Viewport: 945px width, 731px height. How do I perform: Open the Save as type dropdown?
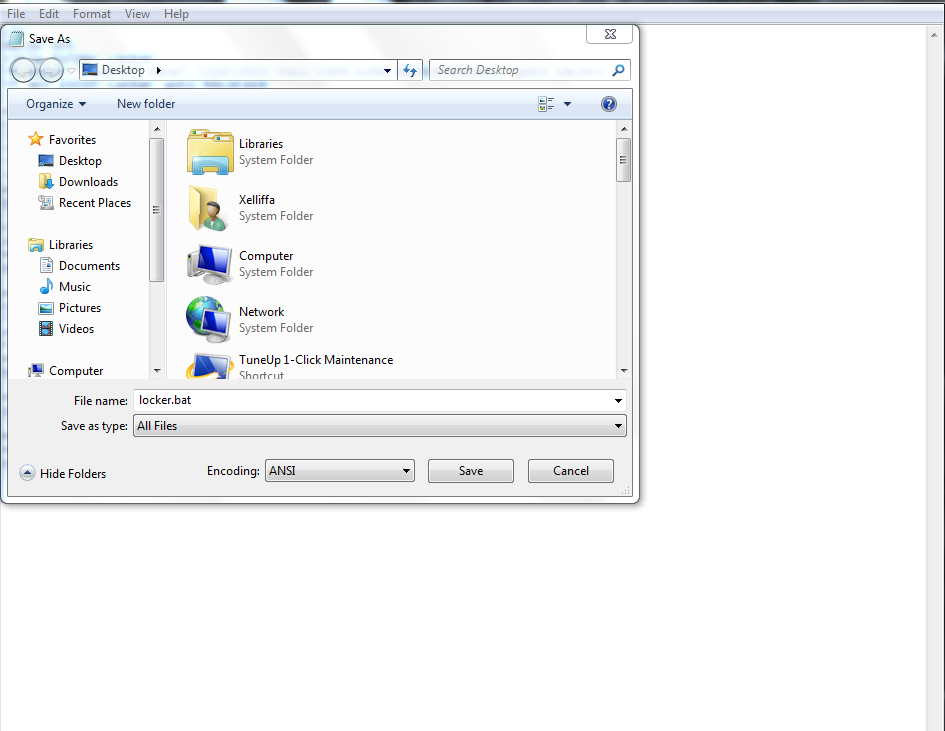click(x=618, y=425)
